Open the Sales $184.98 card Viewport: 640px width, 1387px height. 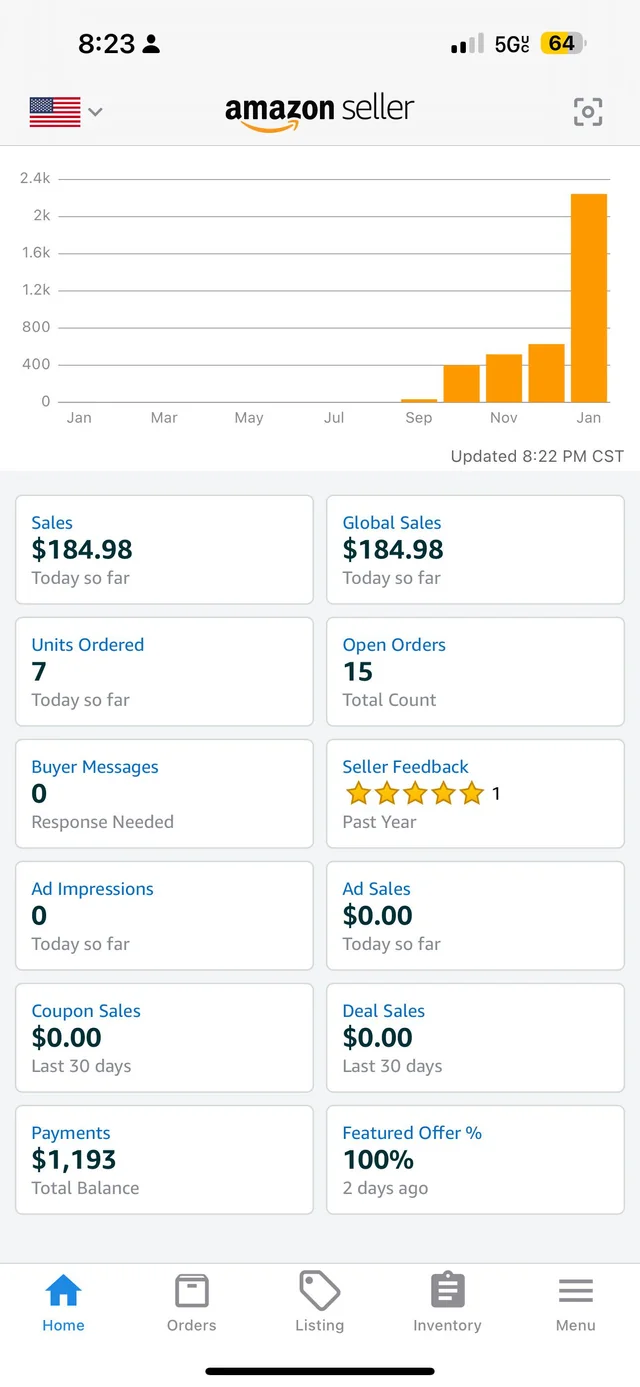click(164, 550)
